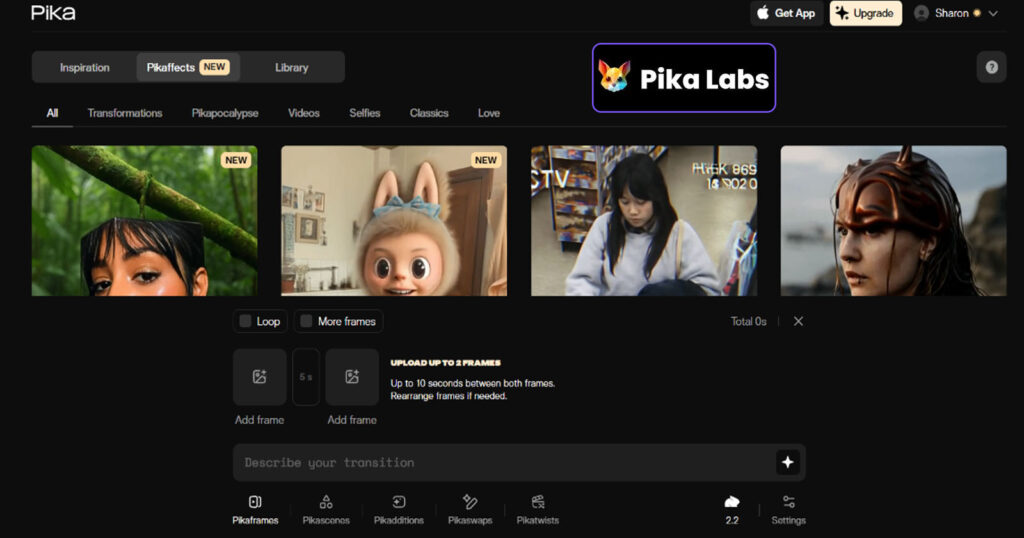This screenshot has width=1024, height=538.
Task: Click the Sharon profile avatar
Action: point(921,13)
